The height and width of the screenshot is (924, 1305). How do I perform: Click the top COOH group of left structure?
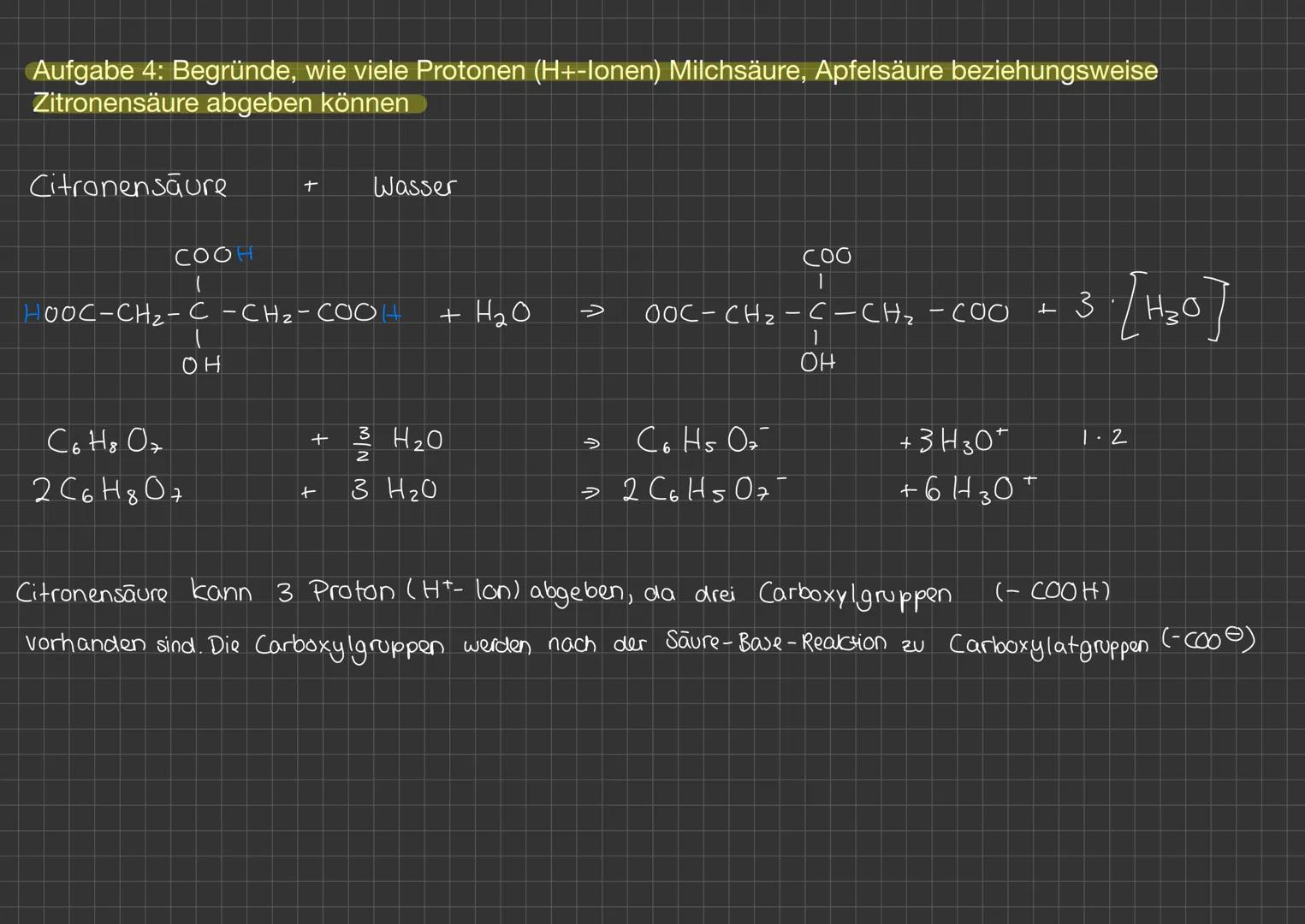pos(213,256)
